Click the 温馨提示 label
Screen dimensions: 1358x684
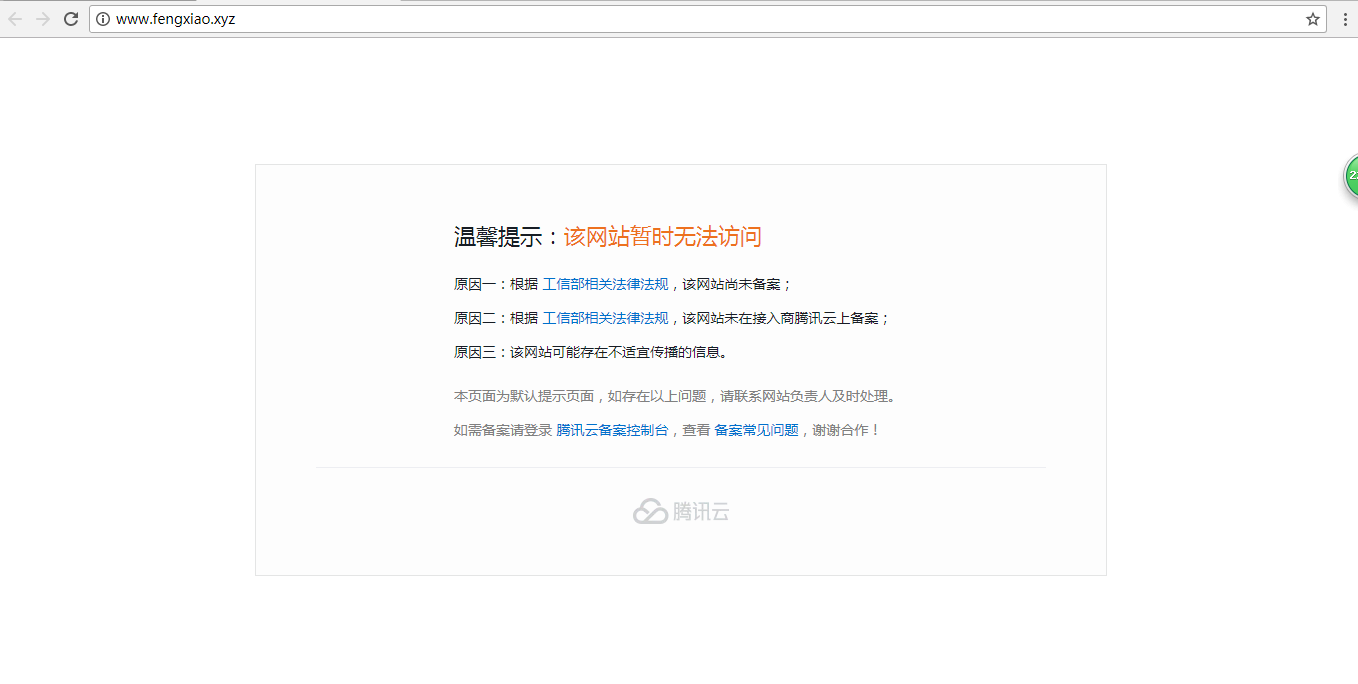pyautogui.click(x=498, y=237)
